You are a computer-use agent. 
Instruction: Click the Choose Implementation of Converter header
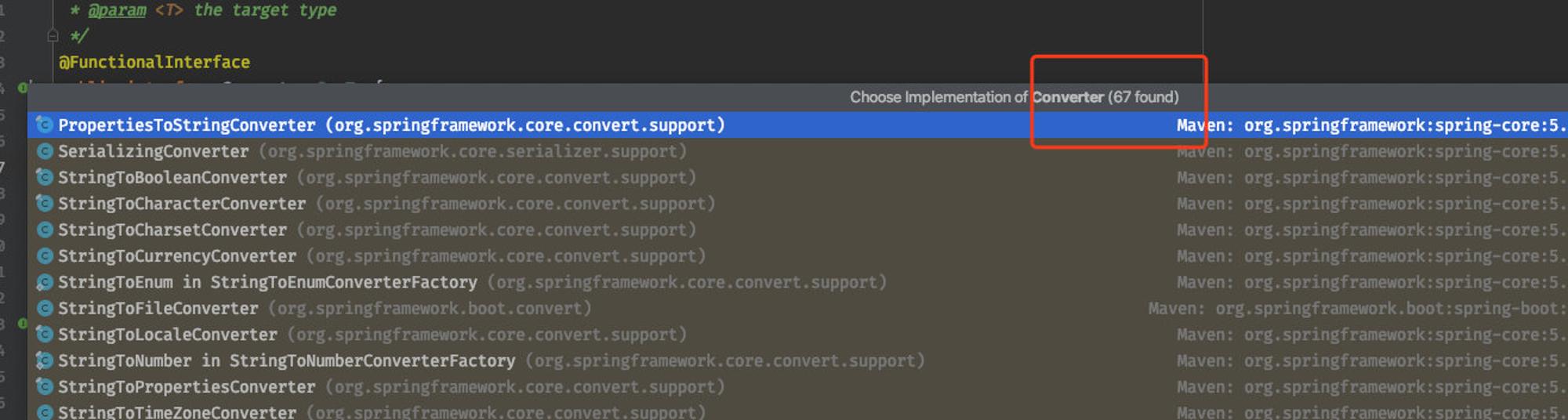coord(1014,97)
